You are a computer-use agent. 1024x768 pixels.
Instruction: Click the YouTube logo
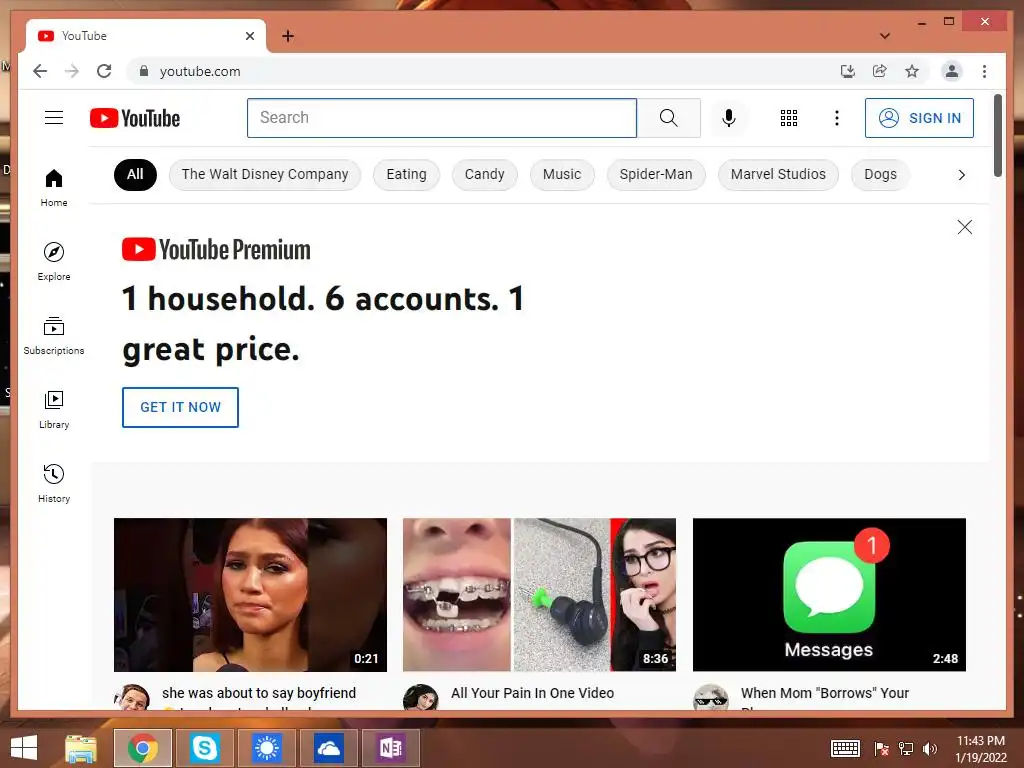(135, 118)
